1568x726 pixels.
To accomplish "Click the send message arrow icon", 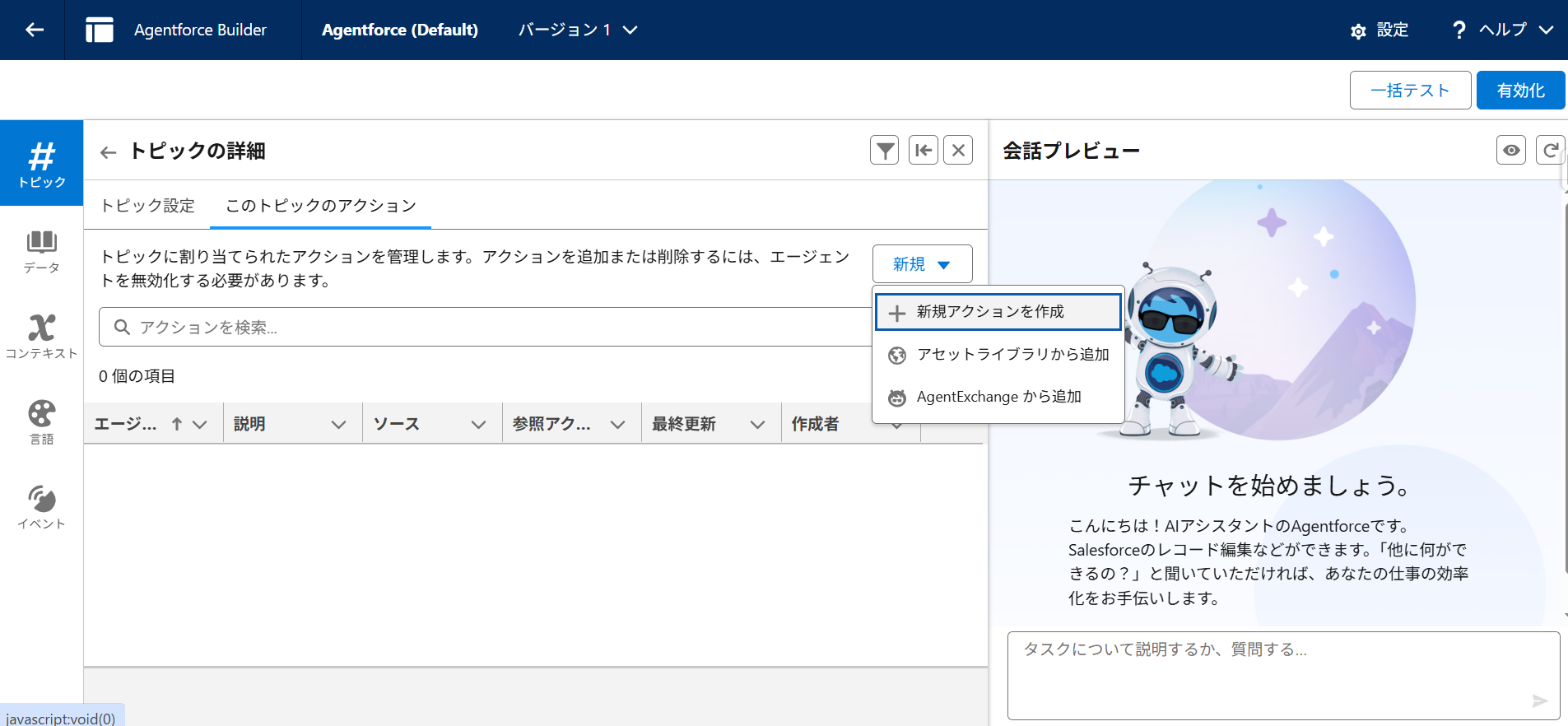I will [x=1540, y=700].
